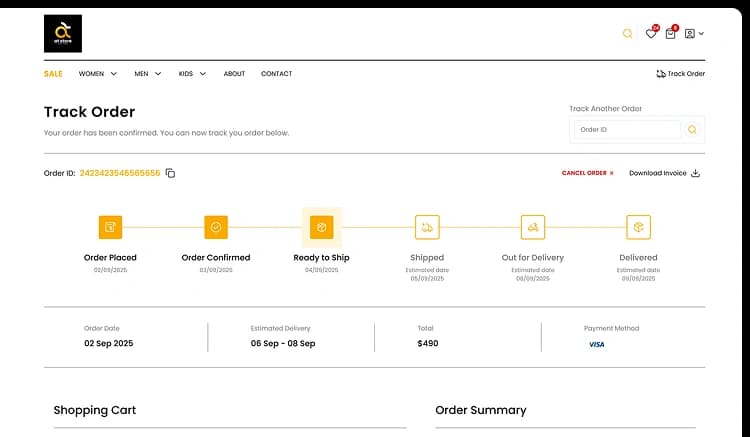Click the Shipped label
The height and width of the screenshot is (437, 750).
(427, 258)
